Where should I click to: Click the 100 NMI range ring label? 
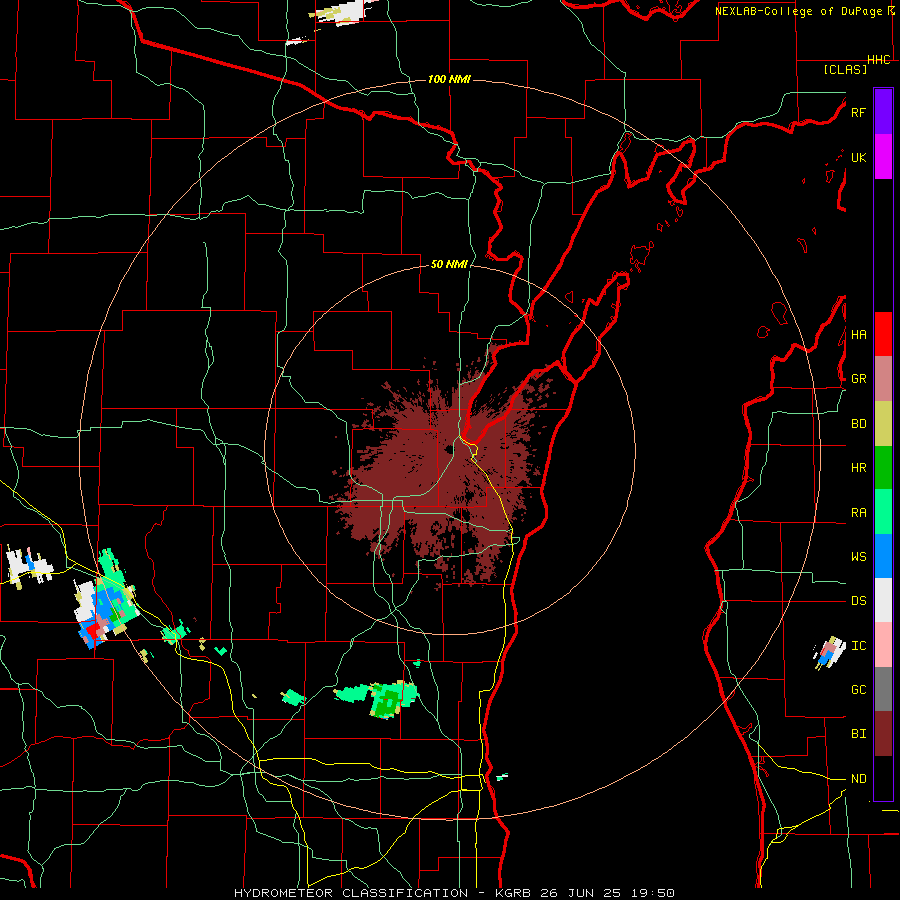click(449, 79)
